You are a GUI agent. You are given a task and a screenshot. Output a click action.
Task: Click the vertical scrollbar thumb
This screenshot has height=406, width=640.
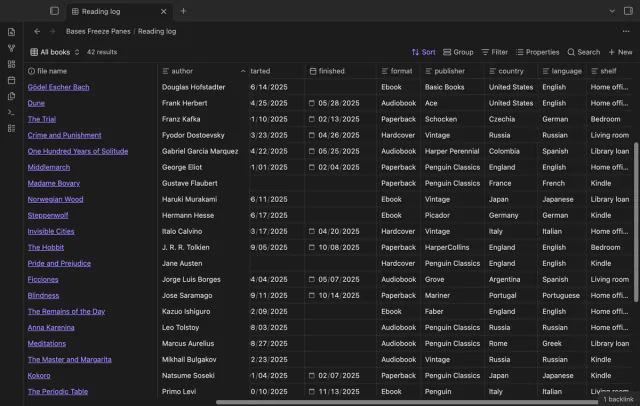tap(636, 222)
